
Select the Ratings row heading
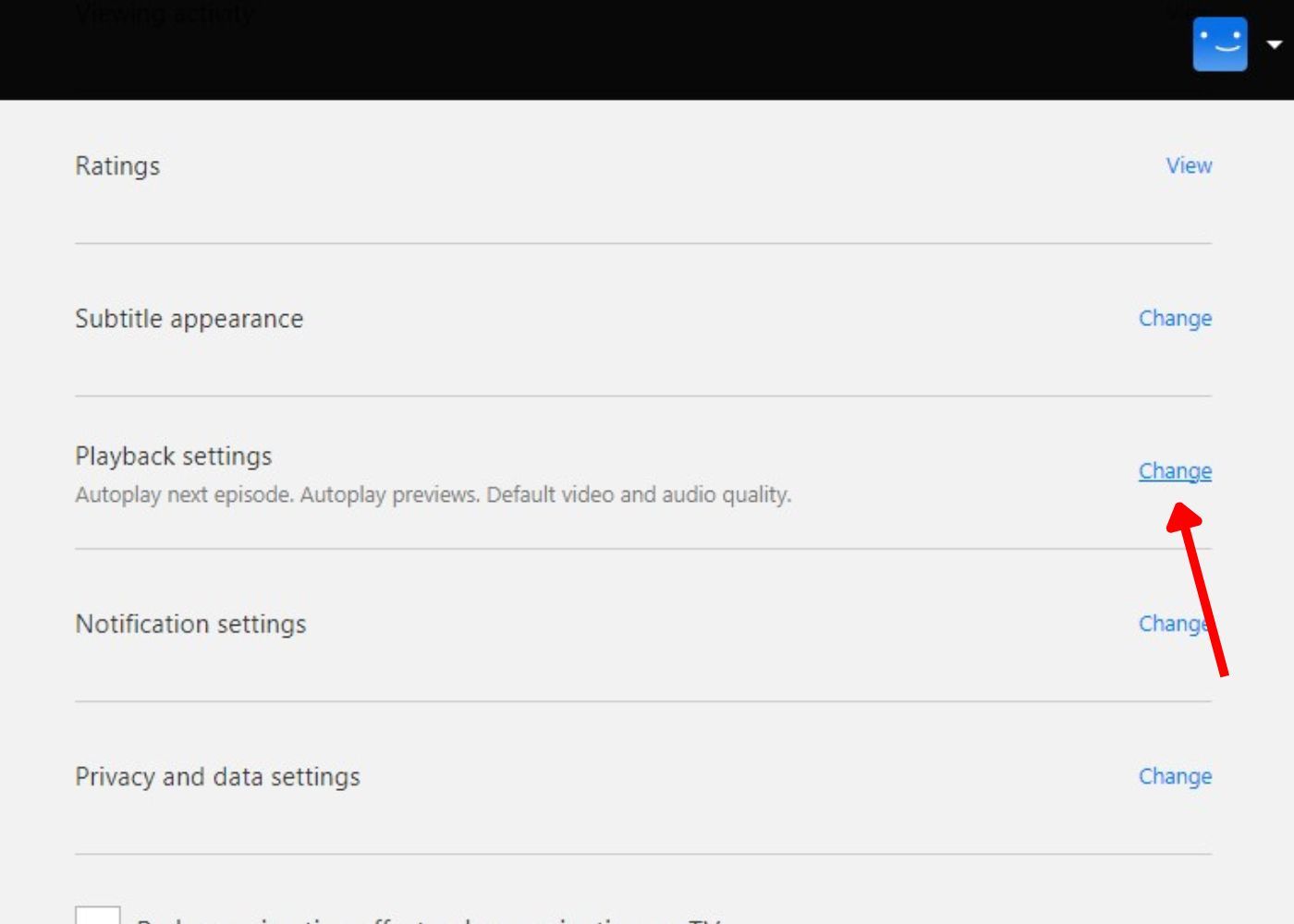click(117, 165)
